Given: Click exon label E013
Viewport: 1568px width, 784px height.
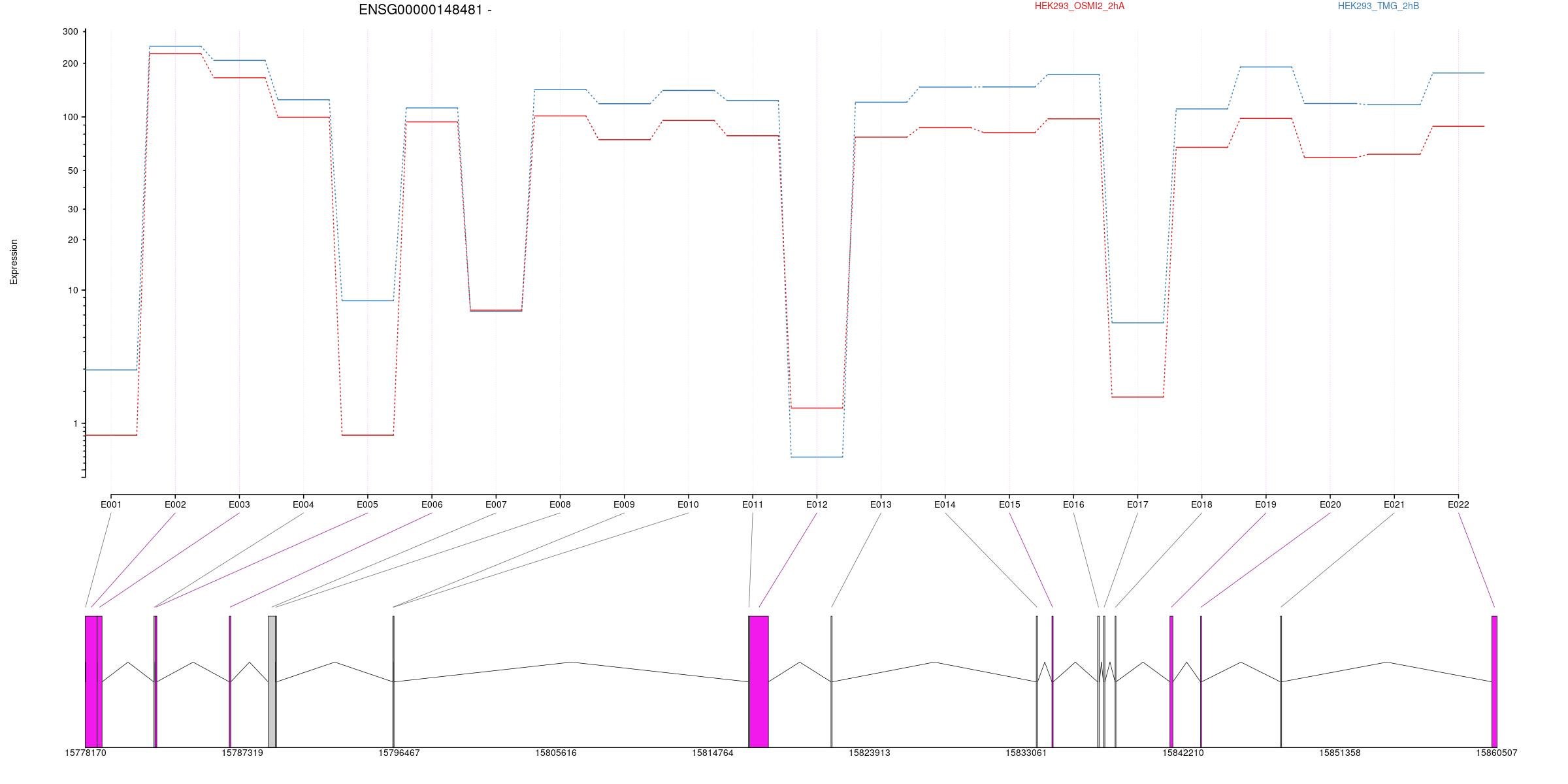Looking at the screenshot, I should point(881,504).
